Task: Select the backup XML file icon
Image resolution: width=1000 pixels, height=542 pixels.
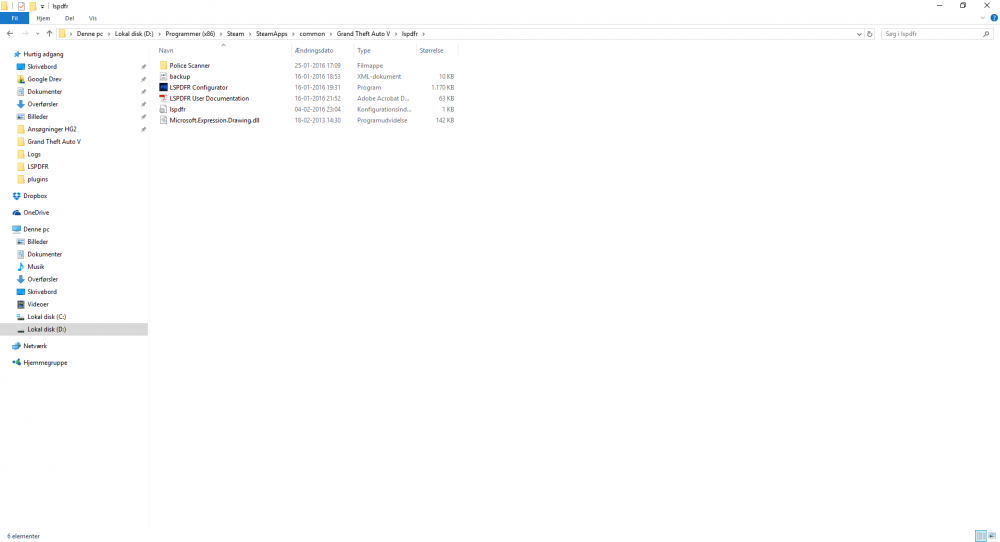Action: click(163, 77)
